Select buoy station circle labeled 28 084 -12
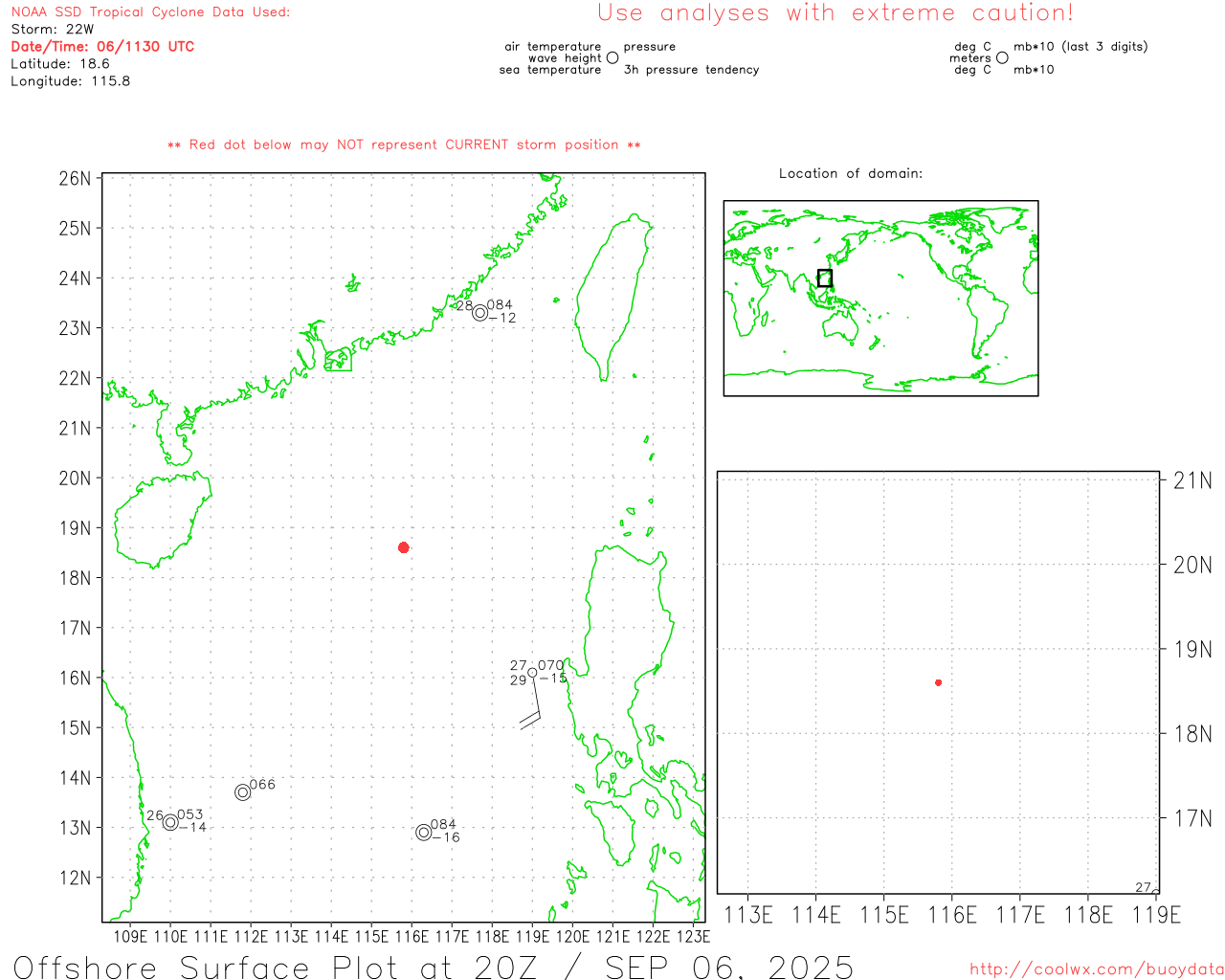Screen dimensions: 1225x980 (480, 313)
